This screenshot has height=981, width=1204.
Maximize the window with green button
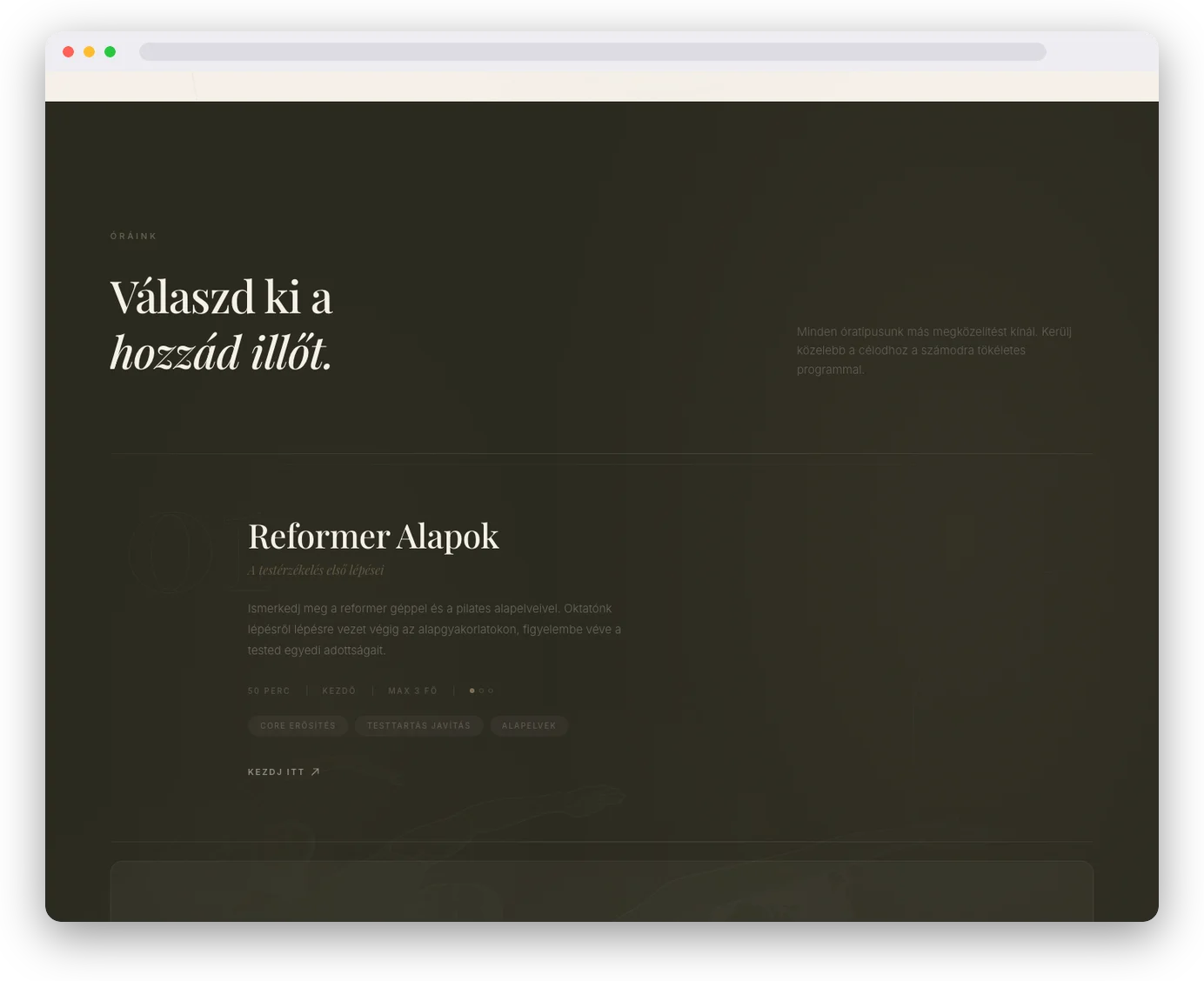110,52
